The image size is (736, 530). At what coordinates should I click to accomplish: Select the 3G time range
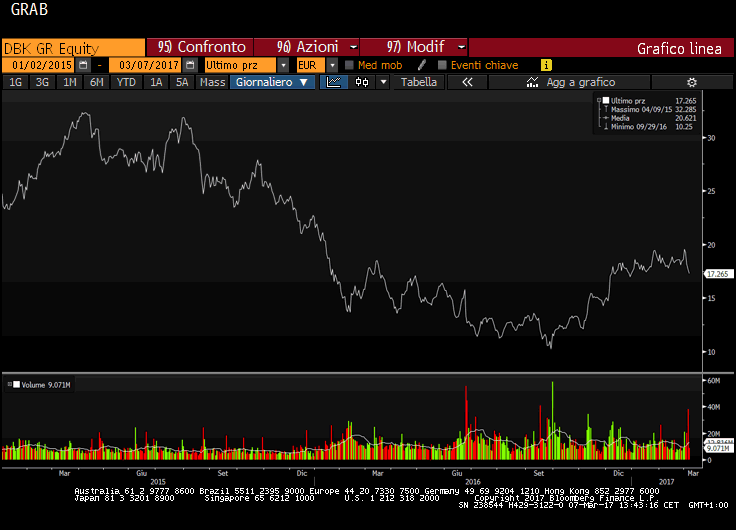[x=42, y=82]
